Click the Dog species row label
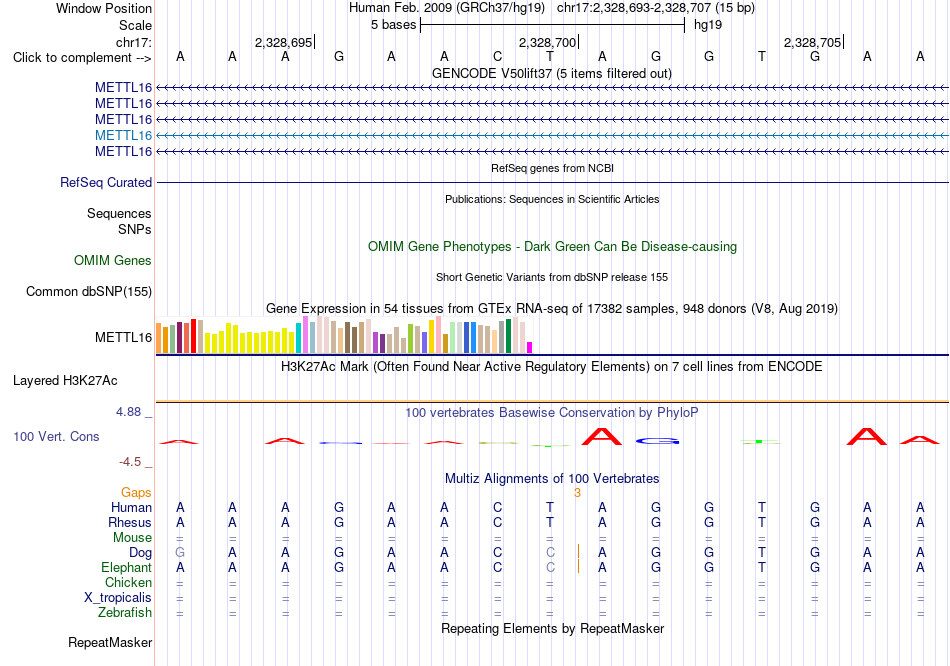 (x=140, y=553)
